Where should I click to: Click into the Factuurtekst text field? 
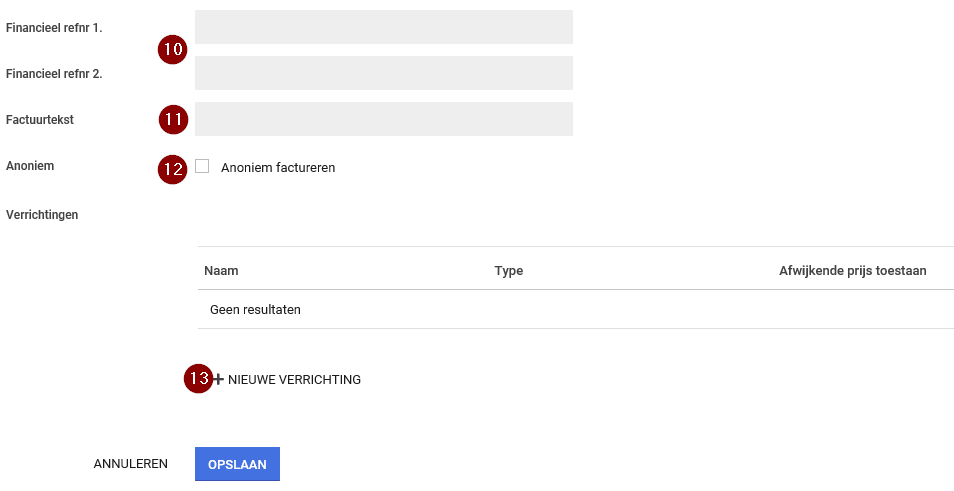tap(383, 119)
